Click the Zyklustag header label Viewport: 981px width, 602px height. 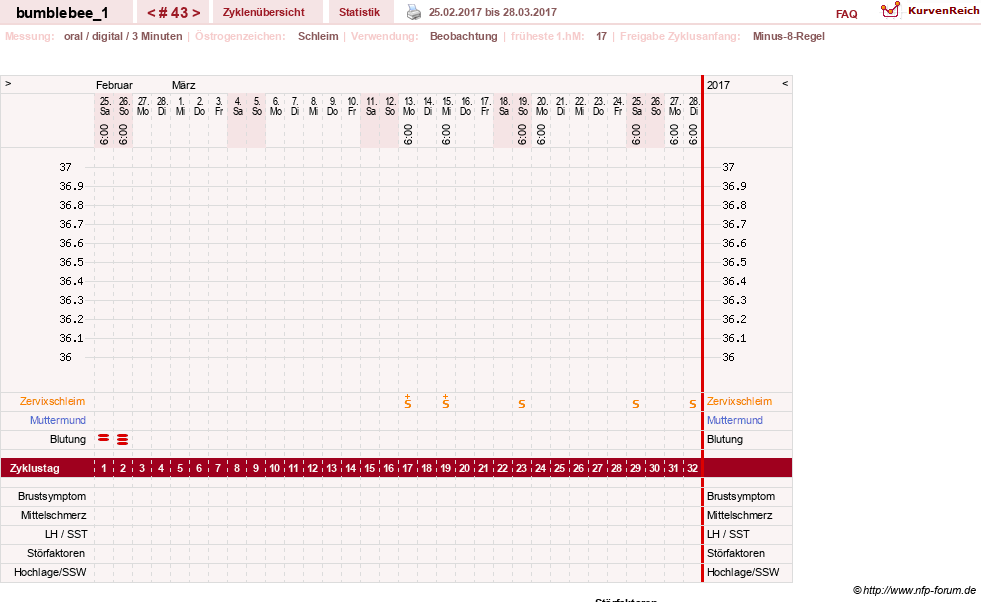pyautogui.click(x=34, y=468)
